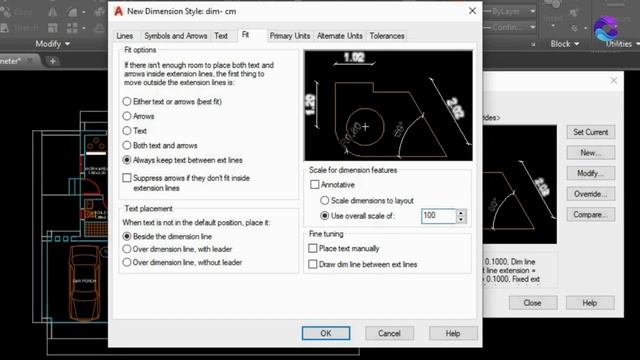Image resolution: width=640 pixels, height=360 pixels.
Task: Open the Alternate Units tab
Action: pos(340,36)
